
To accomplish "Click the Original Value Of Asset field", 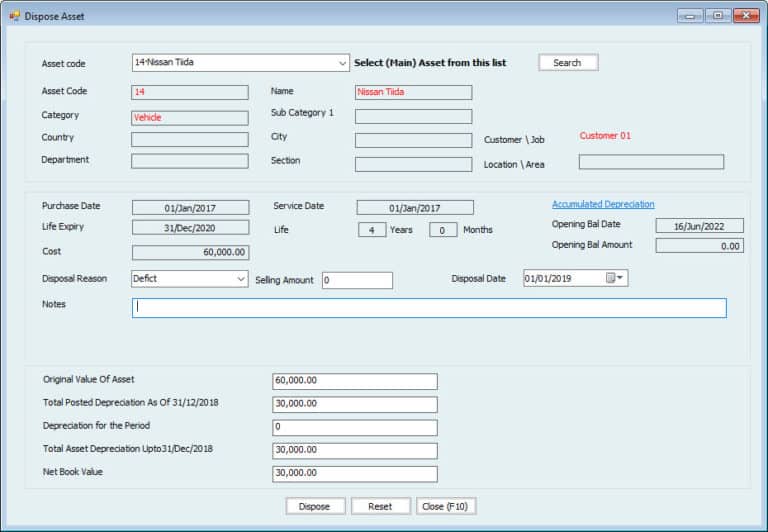I will [355, 381].
